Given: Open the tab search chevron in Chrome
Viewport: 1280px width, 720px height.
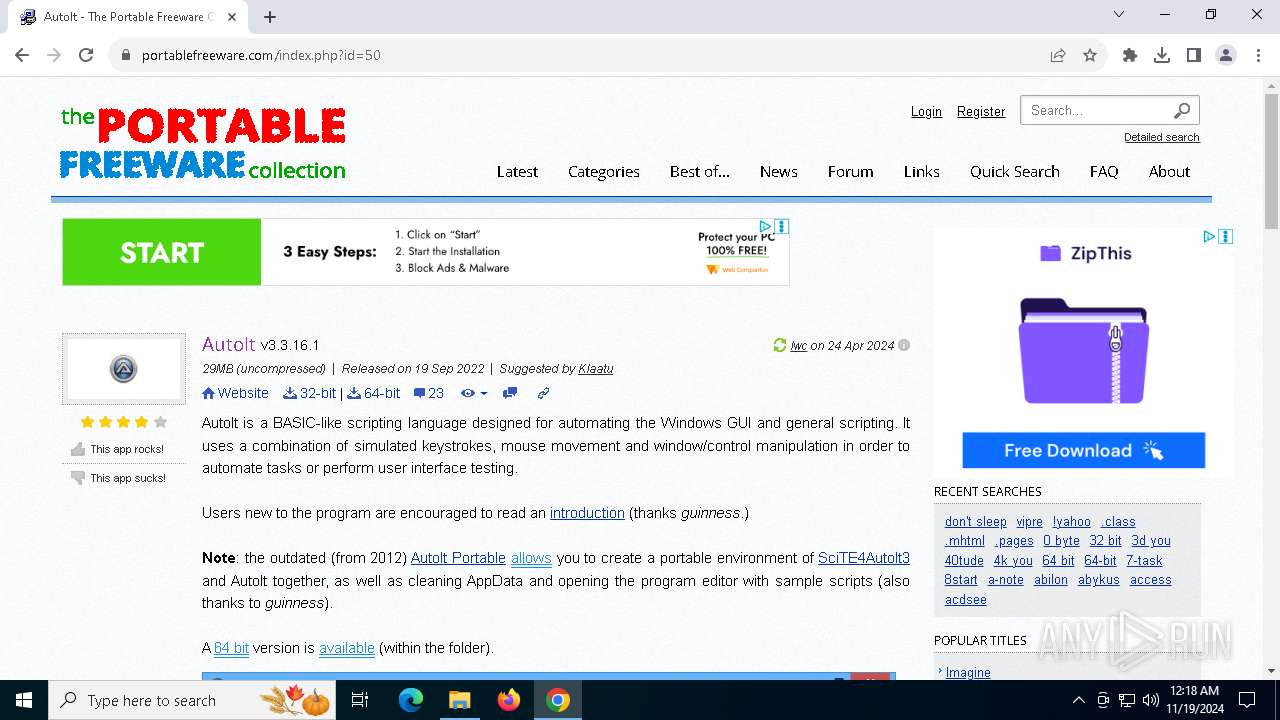Looking at the screenshot, I should [x=1119, y=14].
